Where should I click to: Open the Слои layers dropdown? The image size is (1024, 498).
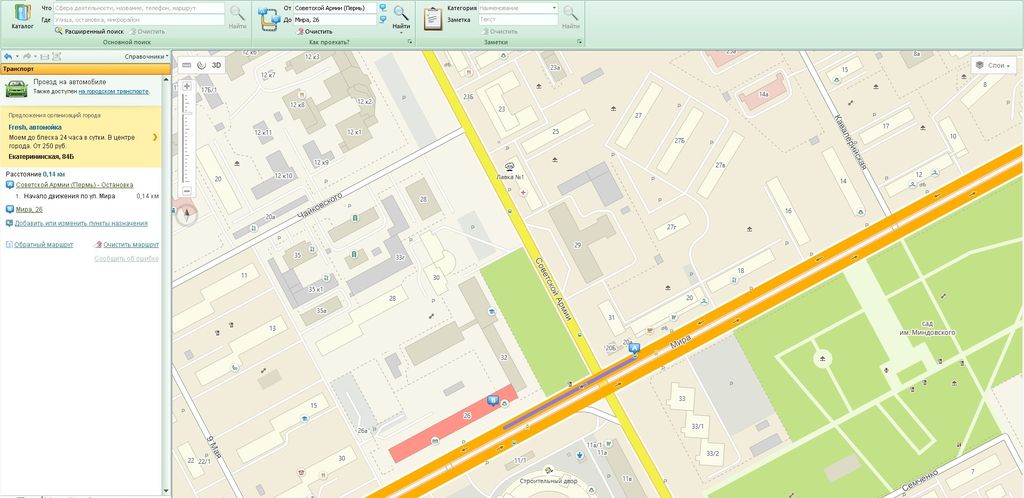[992, 65]
